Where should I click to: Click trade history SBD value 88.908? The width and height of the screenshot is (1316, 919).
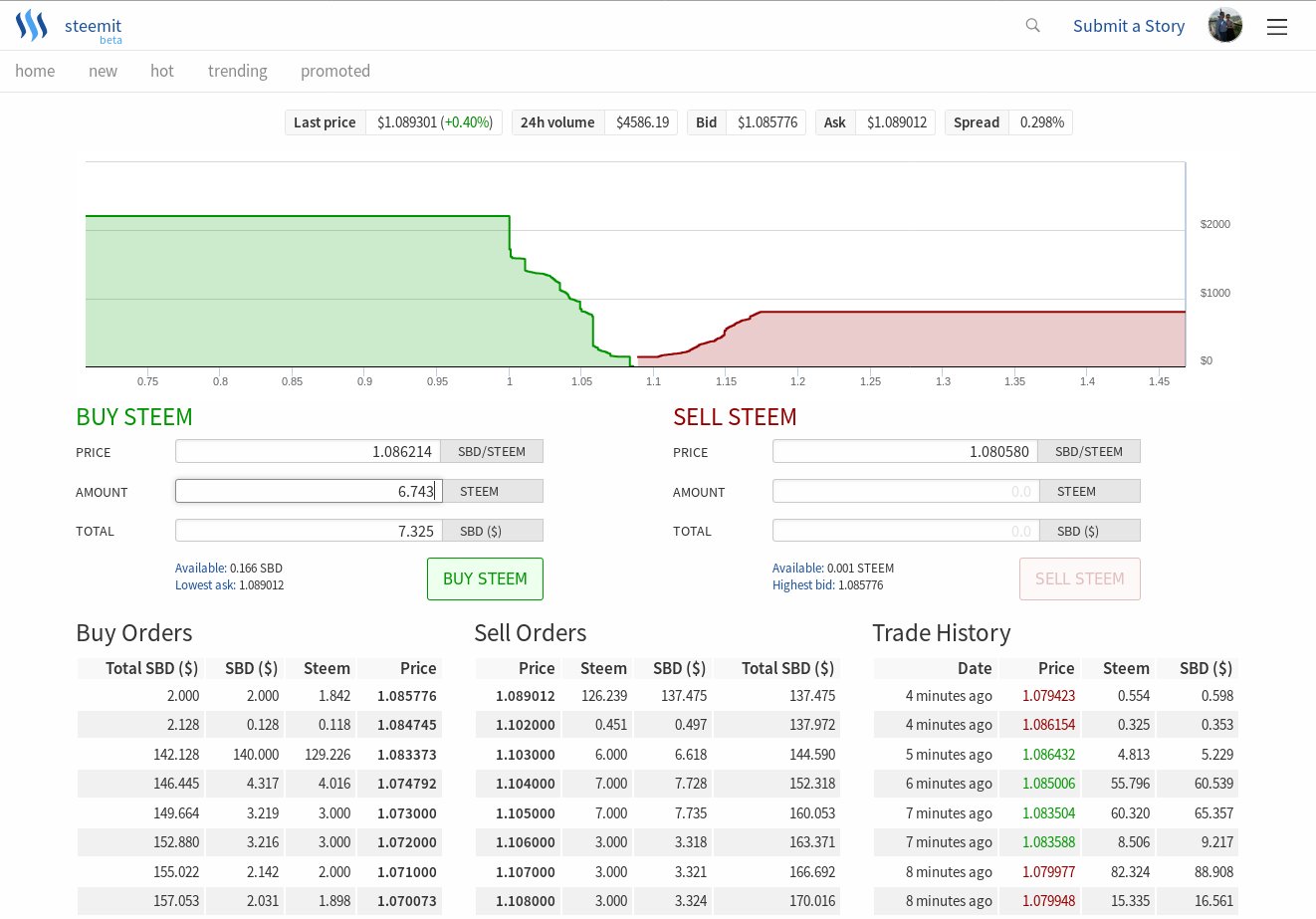[x=1213, y=872]
